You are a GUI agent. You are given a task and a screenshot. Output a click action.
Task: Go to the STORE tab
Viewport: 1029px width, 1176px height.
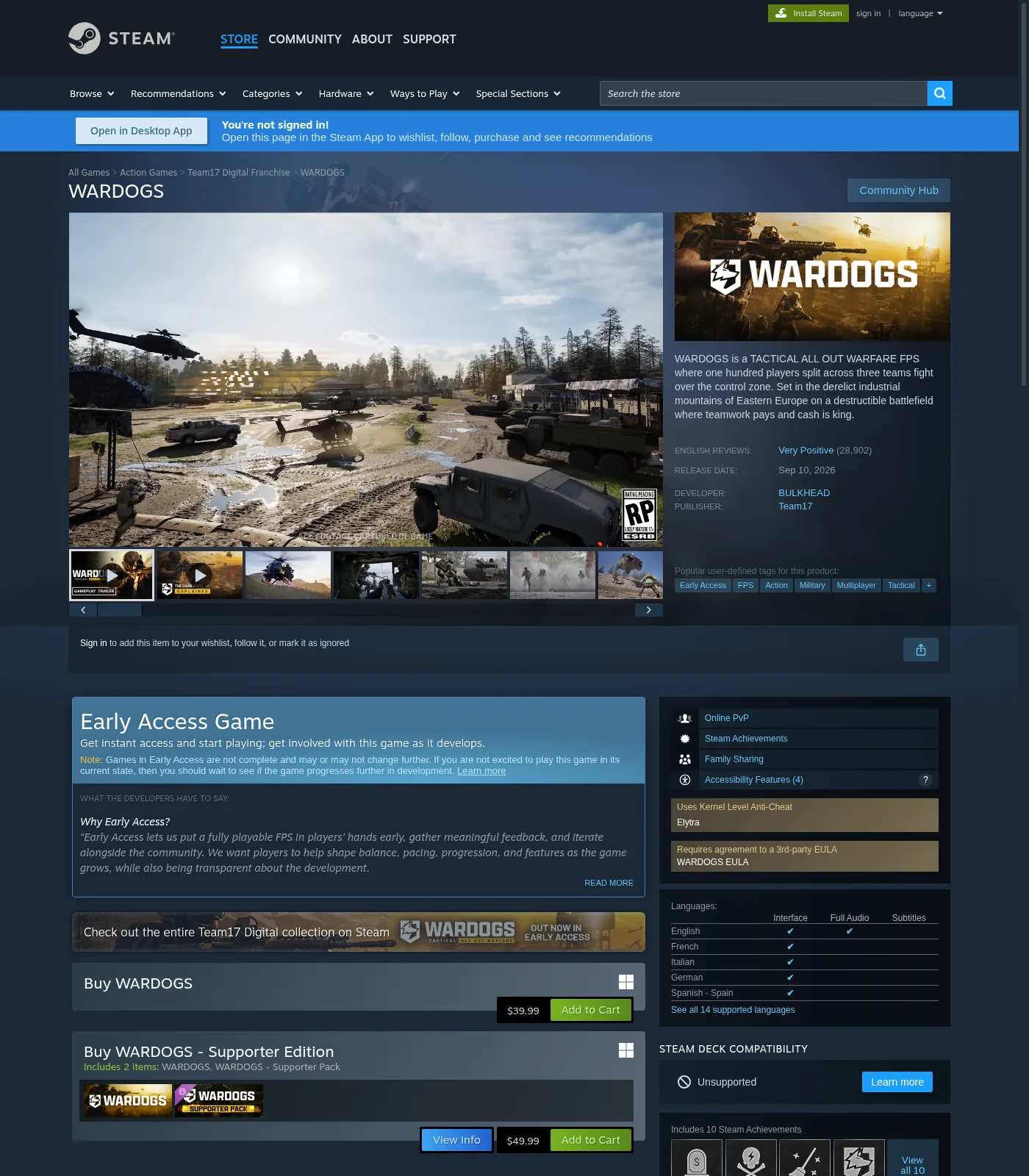click(239, 39)
